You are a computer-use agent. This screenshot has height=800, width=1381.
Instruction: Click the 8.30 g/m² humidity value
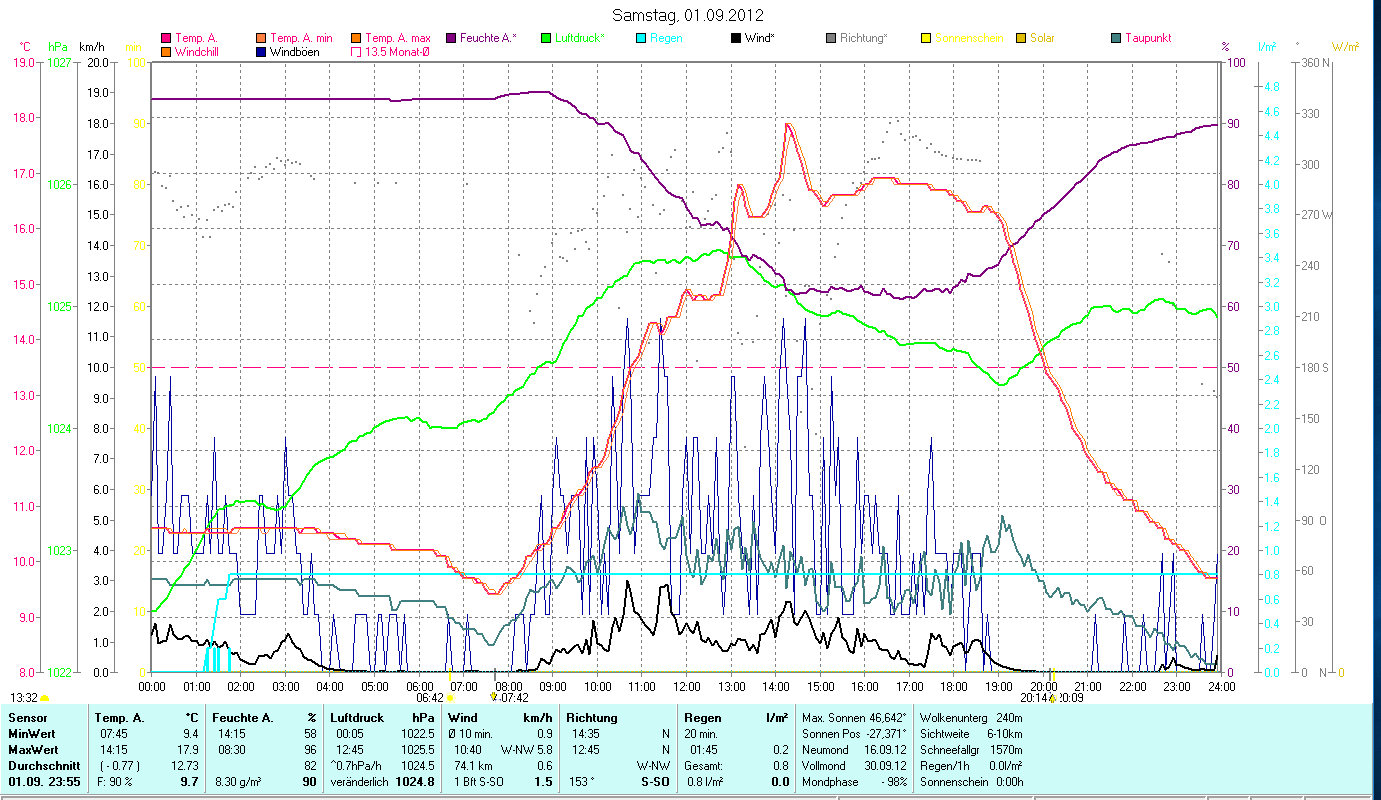[236, 782]
